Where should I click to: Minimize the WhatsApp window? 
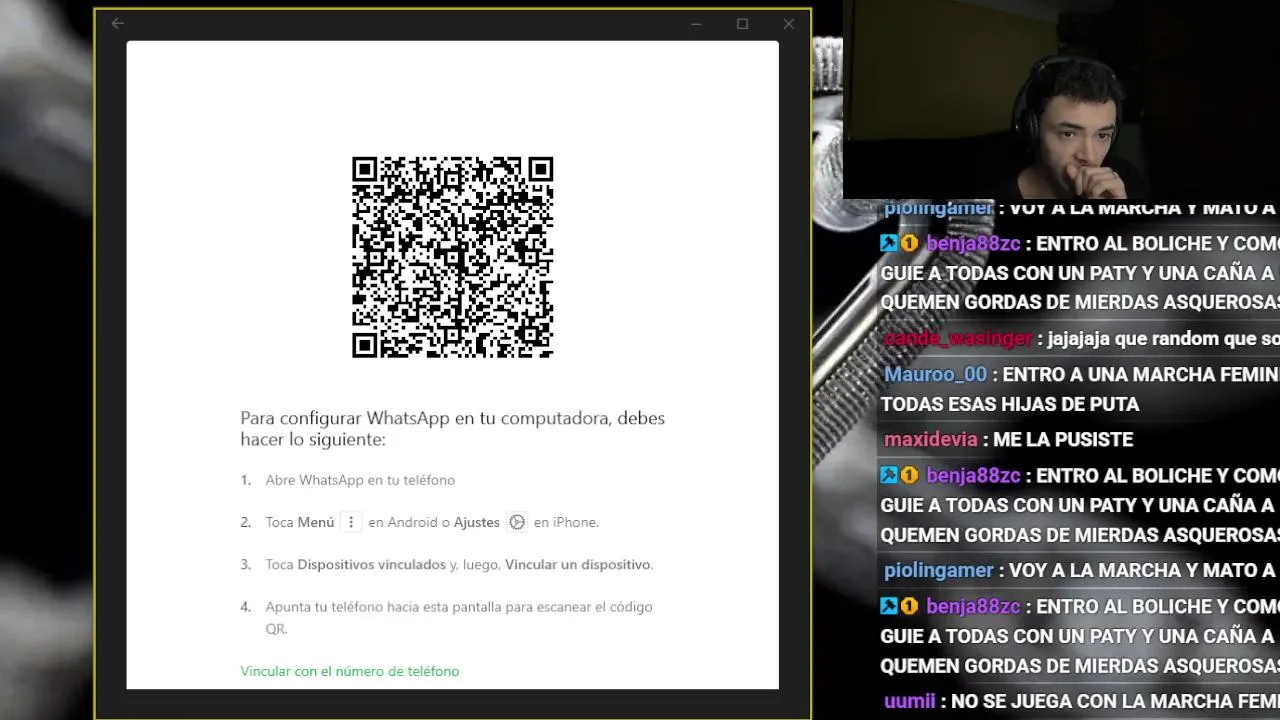pyautogui.click(x=696, y=24)
